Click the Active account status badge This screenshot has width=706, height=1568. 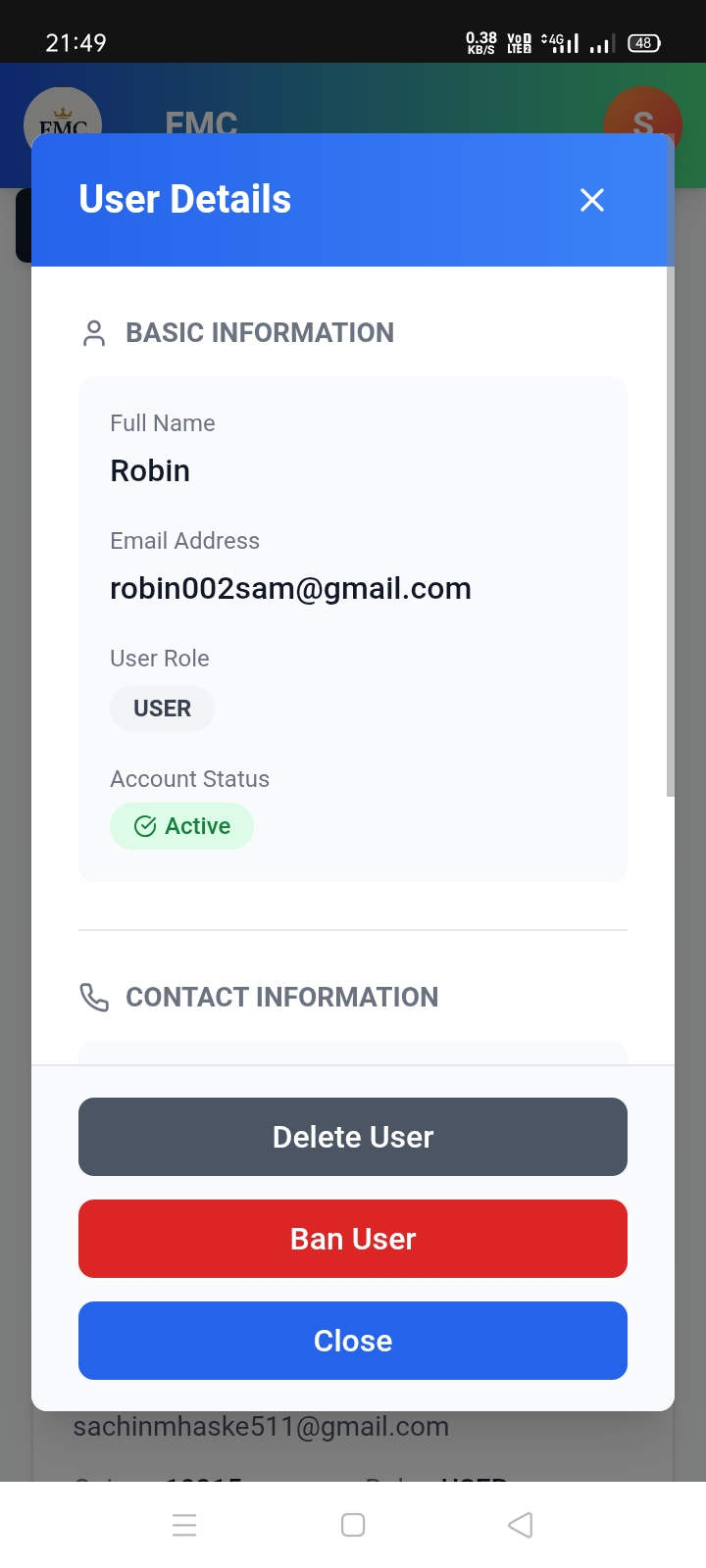pyautogui.click(x=182, y=826)
